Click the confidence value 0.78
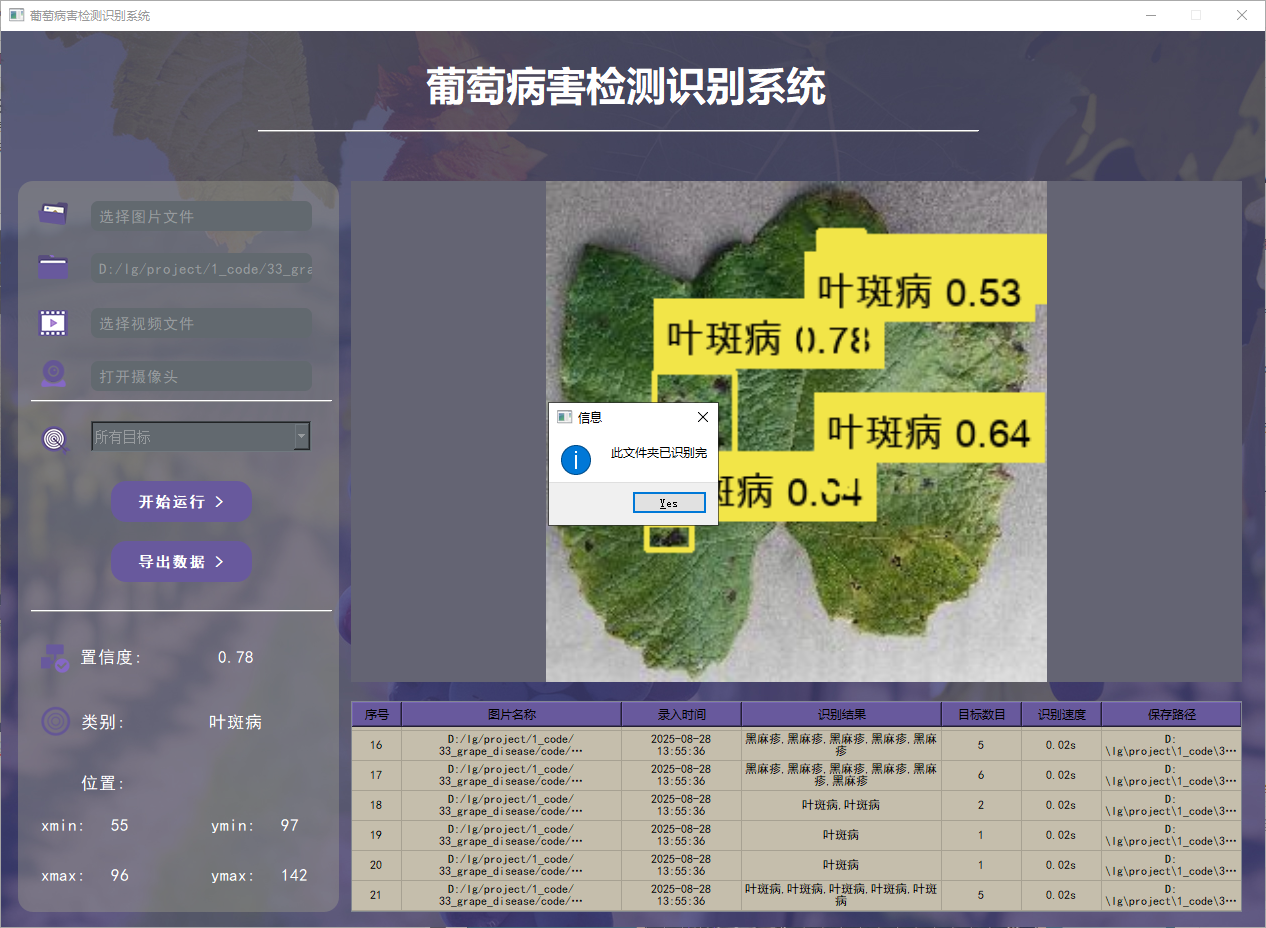 [235, 657]
